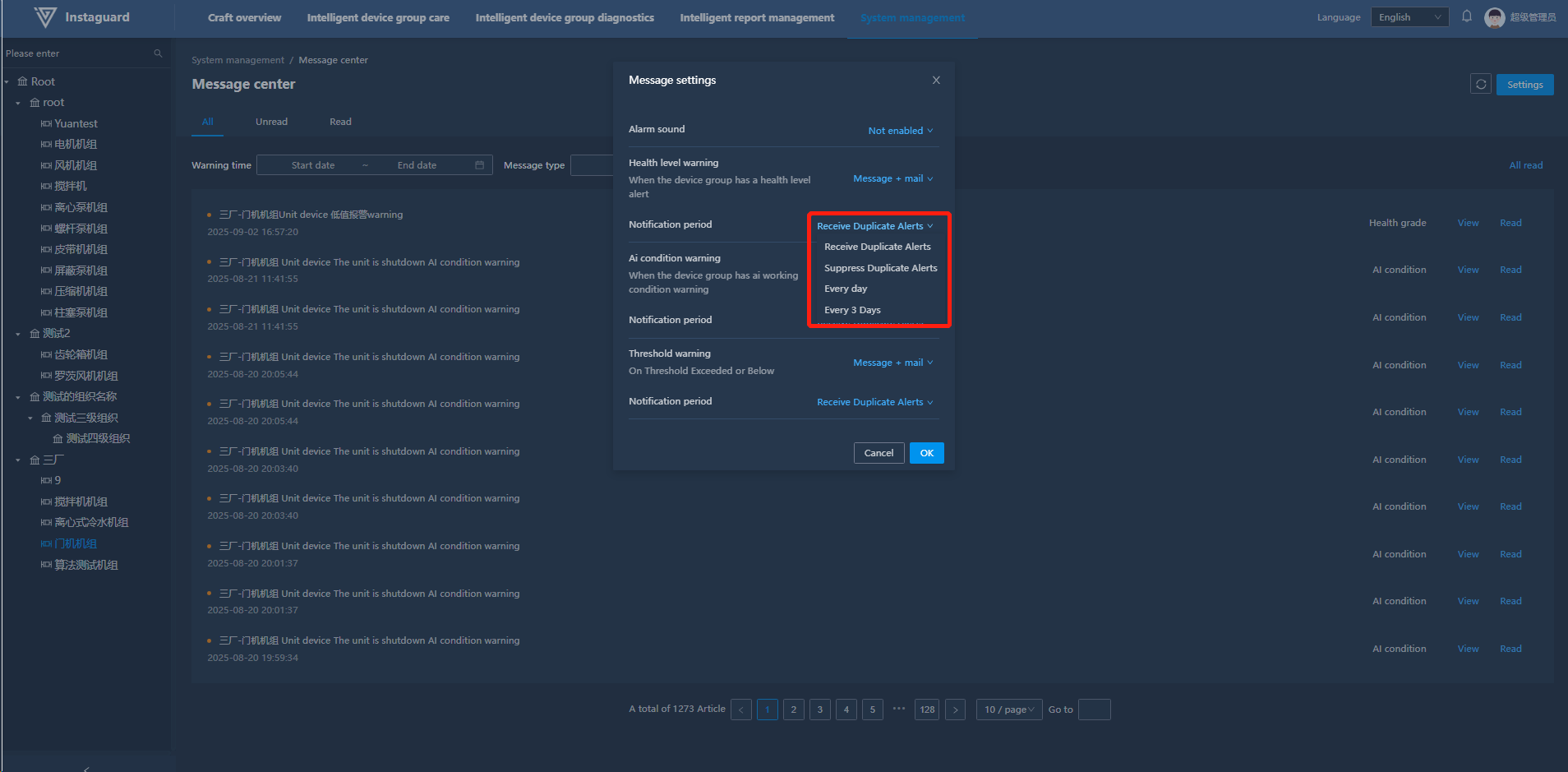This screenshot has width=1568, height=772.
Task: Click the End date field
Action: 417,165
